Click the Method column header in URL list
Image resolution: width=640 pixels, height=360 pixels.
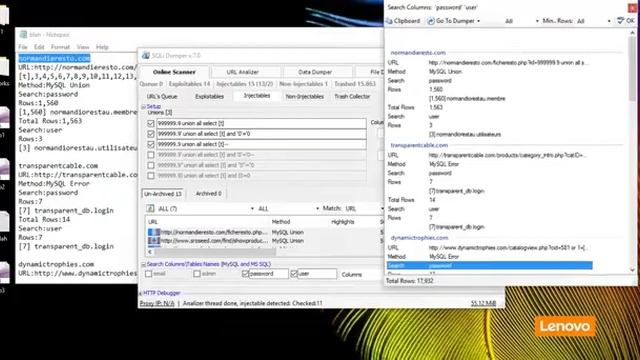coord(281,222)
